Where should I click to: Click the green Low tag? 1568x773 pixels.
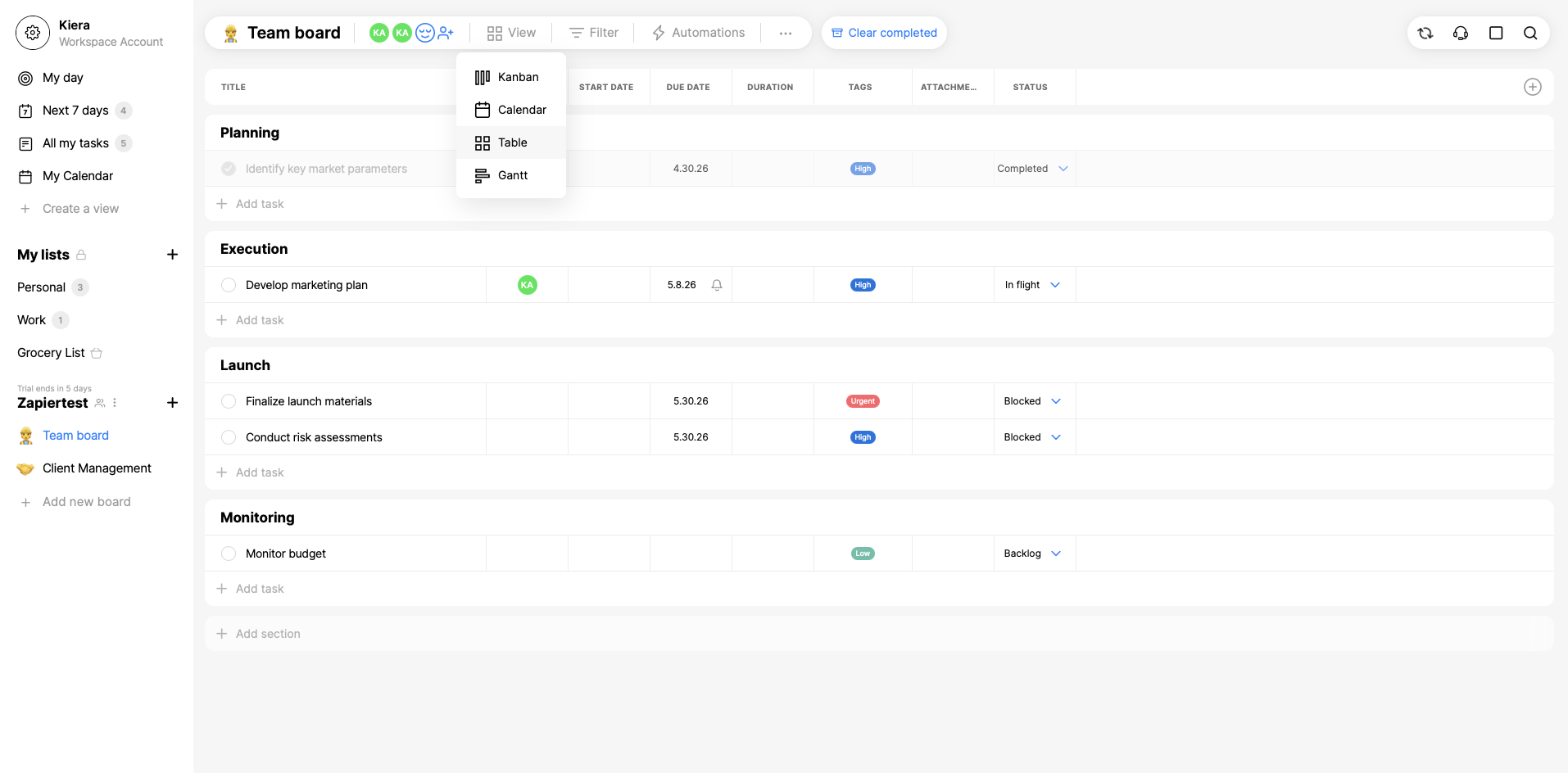(x=863, y=554)
